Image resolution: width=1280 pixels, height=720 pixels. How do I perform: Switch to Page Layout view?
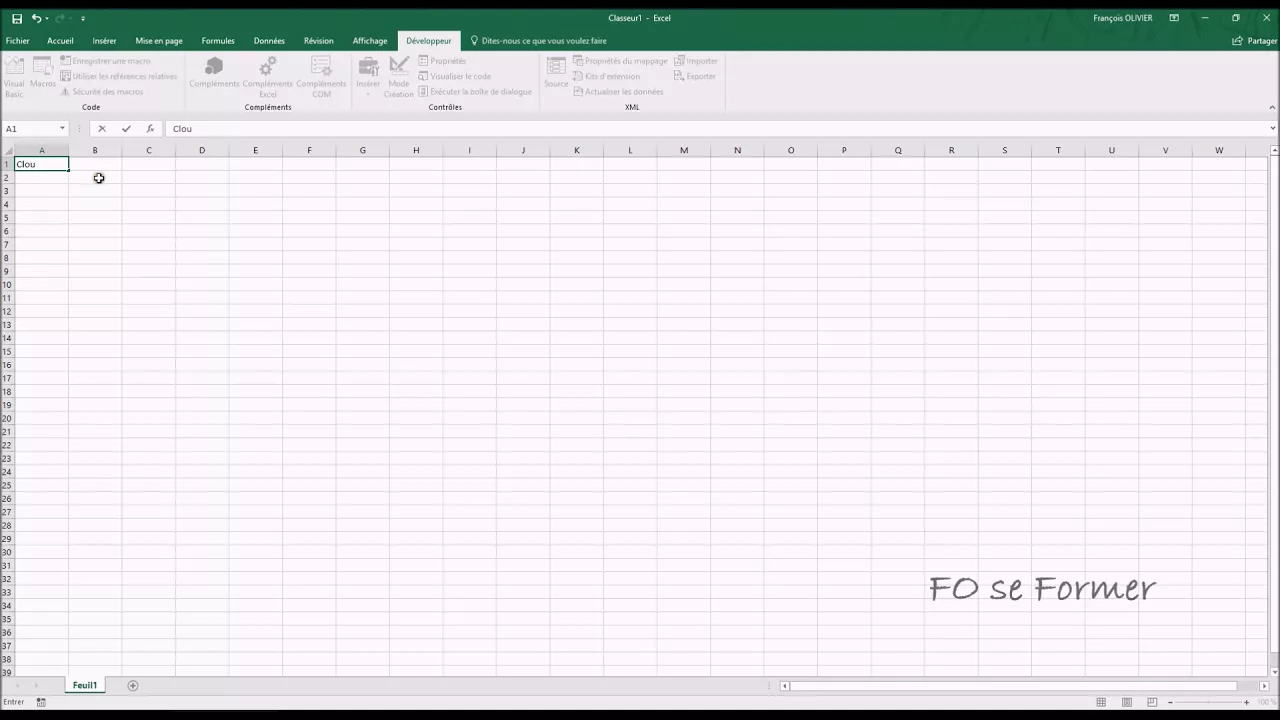coord(1127,703)
